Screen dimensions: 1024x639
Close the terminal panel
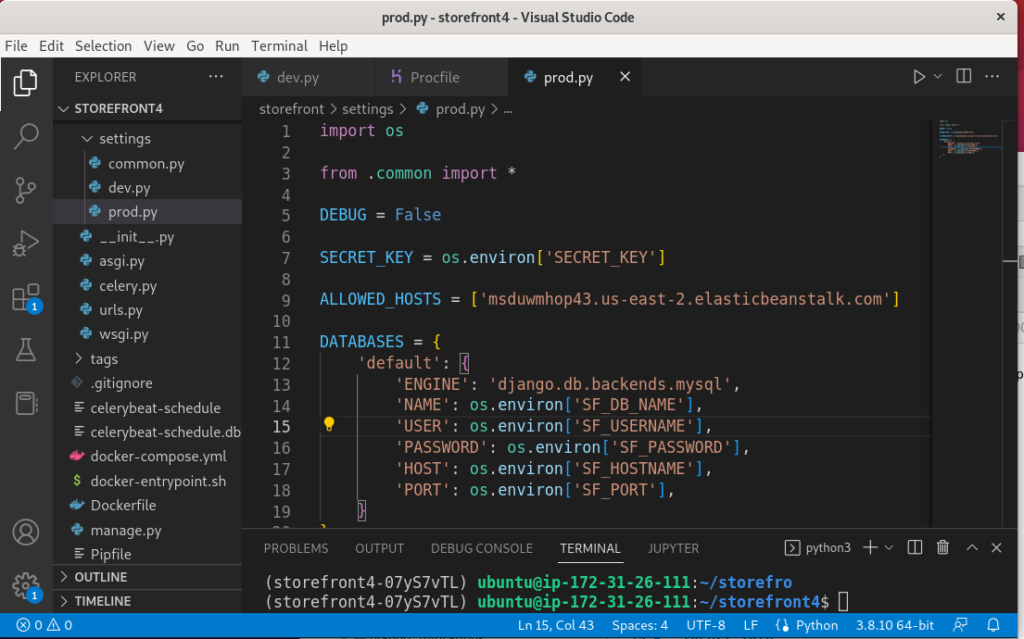click(996, 548)
